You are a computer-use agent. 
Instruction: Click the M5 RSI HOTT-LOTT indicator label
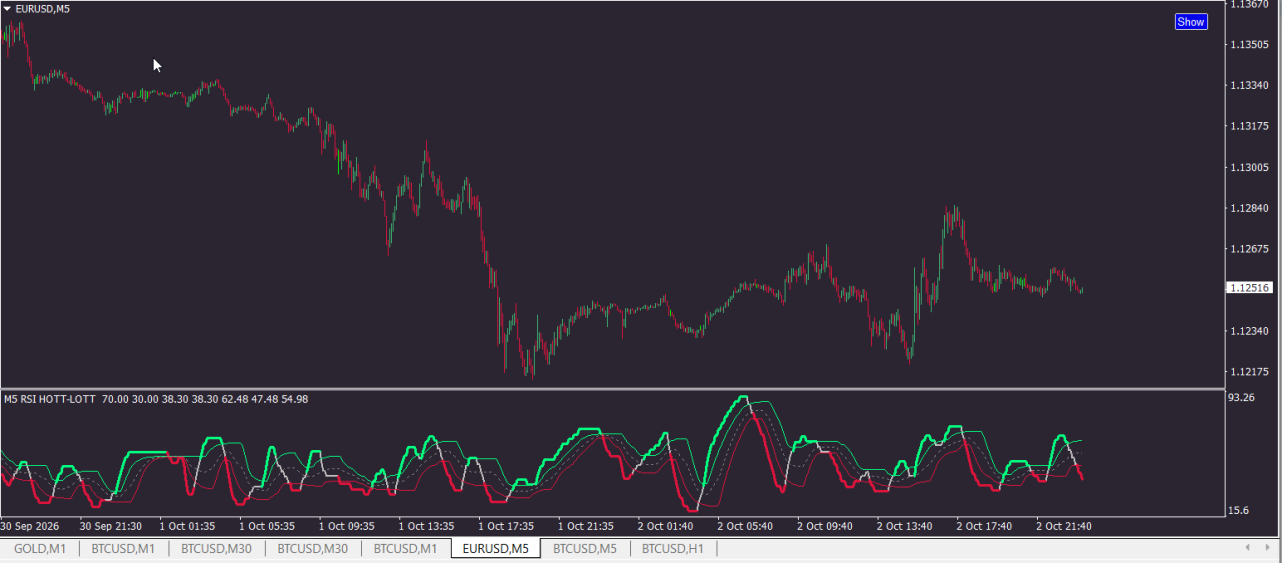click(50, 399)
